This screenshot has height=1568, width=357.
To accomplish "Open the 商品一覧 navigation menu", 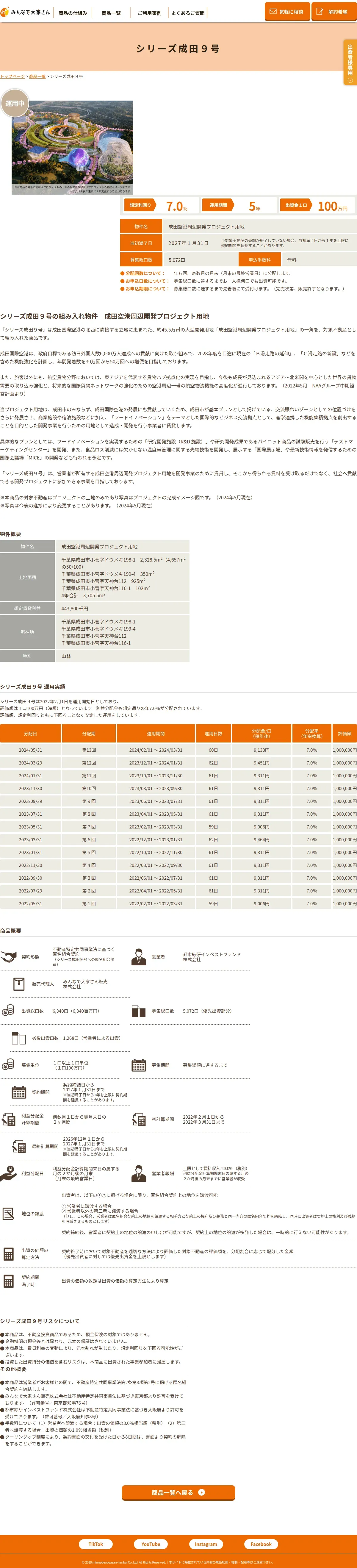I will coord(111,13).
